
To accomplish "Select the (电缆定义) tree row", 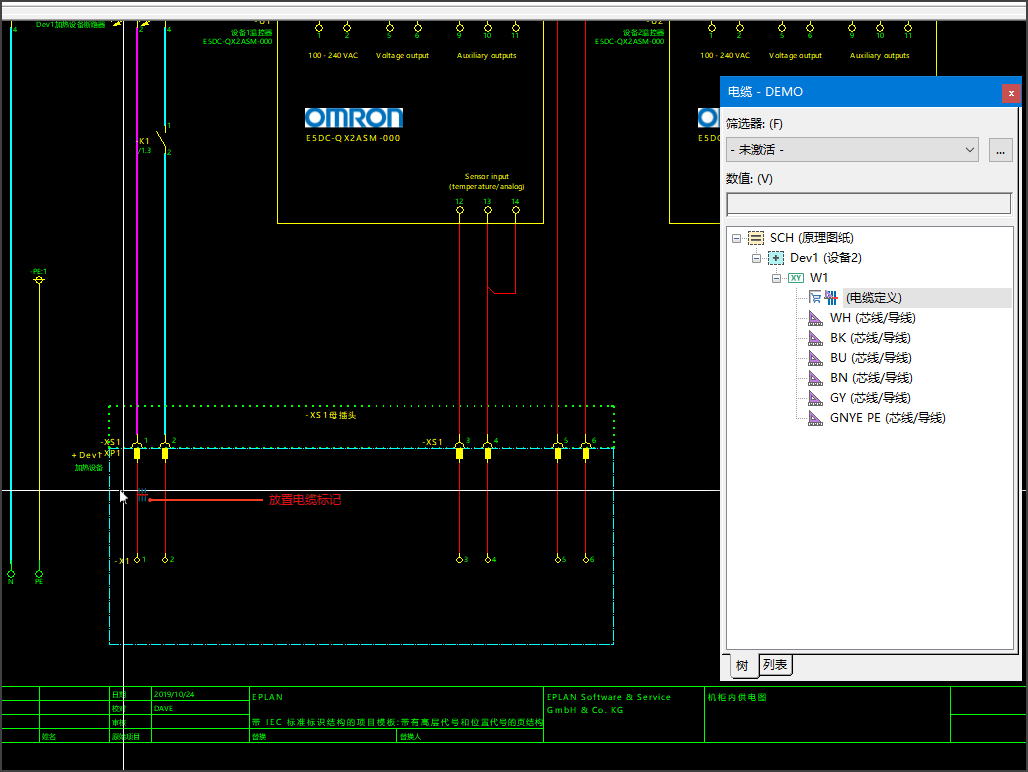I will 873,298.
